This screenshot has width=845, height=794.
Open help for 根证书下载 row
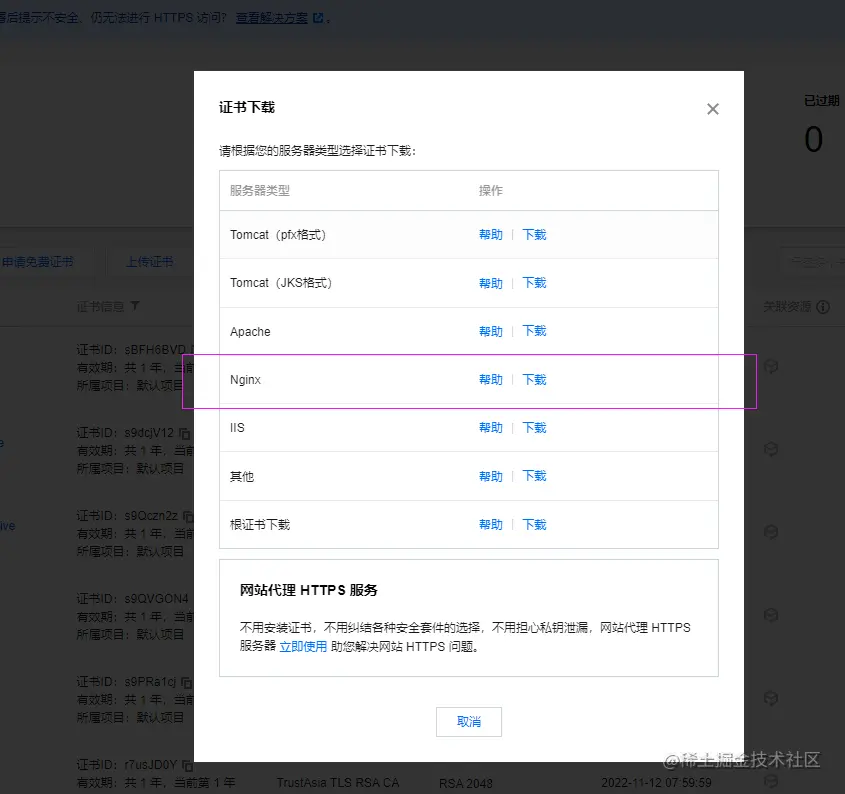coord(490,524)
